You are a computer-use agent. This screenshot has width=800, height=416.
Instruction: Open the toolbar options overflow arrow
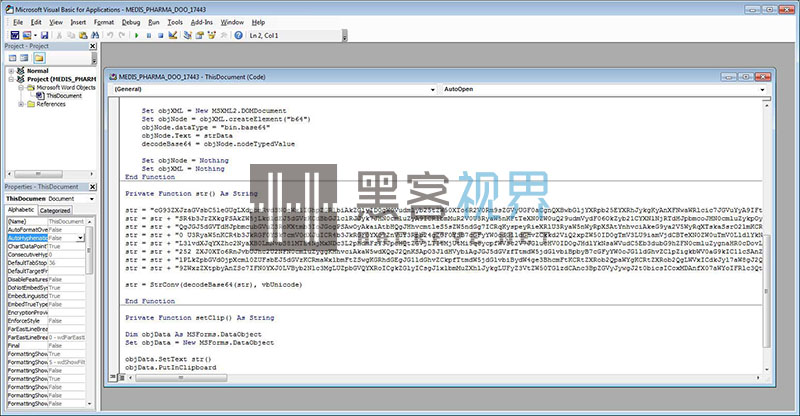pos(344,36)
